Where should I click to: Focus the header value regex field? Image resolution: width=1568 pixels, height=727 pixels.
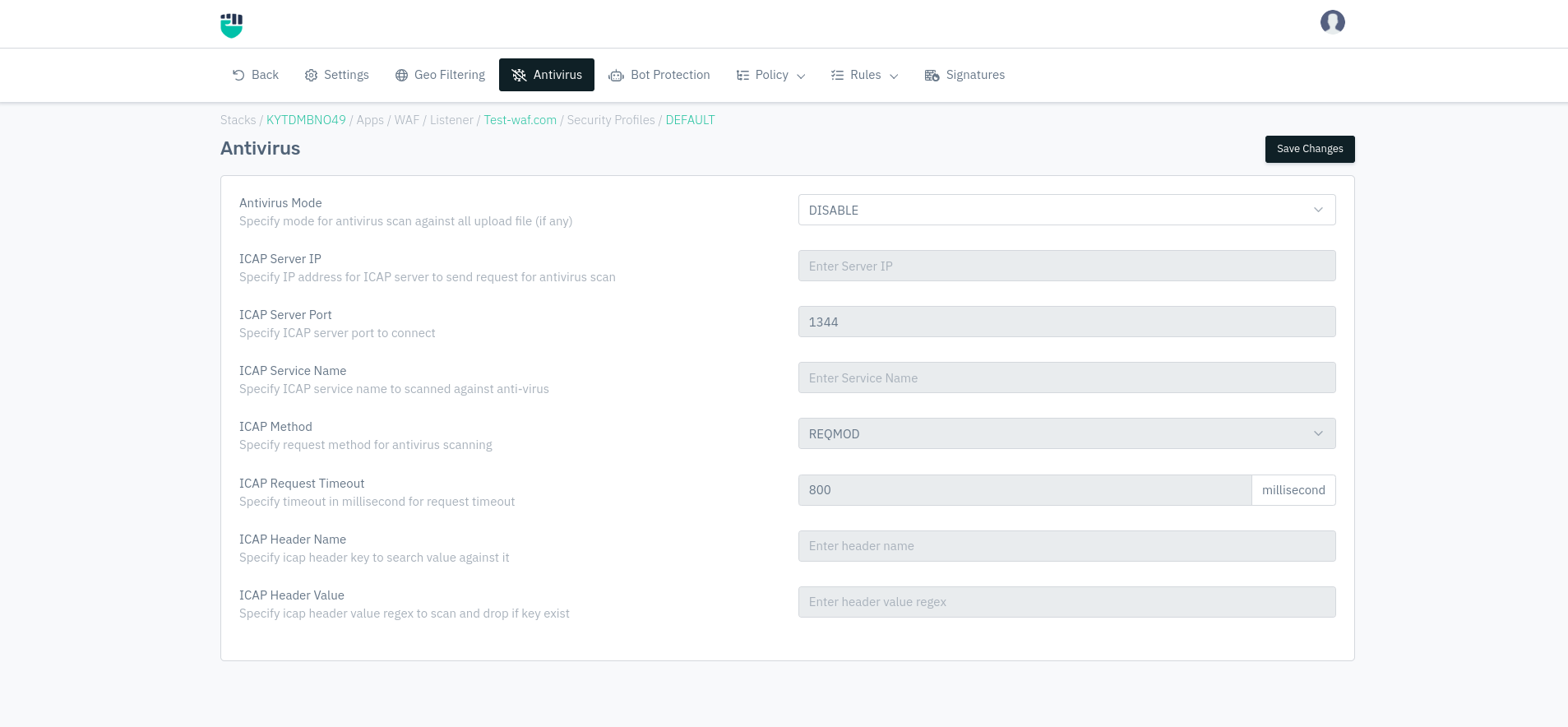pos(1066,602)
